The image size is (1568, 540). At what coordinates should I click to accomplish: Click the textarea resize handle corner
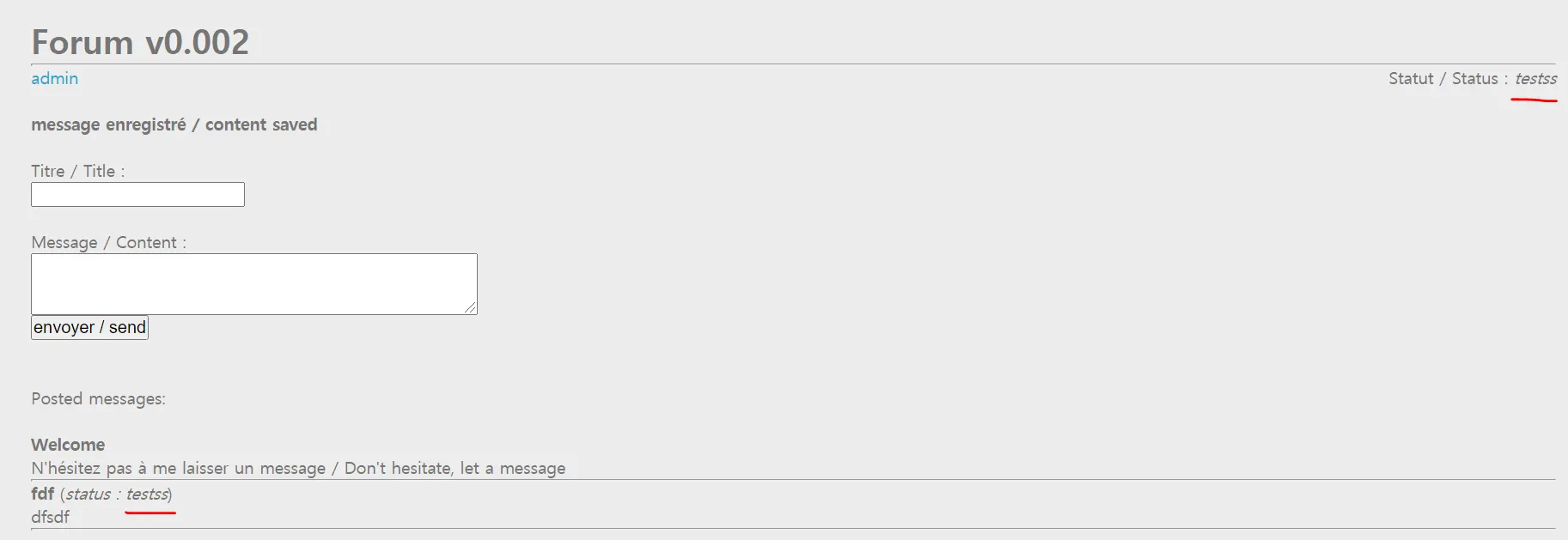tap(471, 308)
